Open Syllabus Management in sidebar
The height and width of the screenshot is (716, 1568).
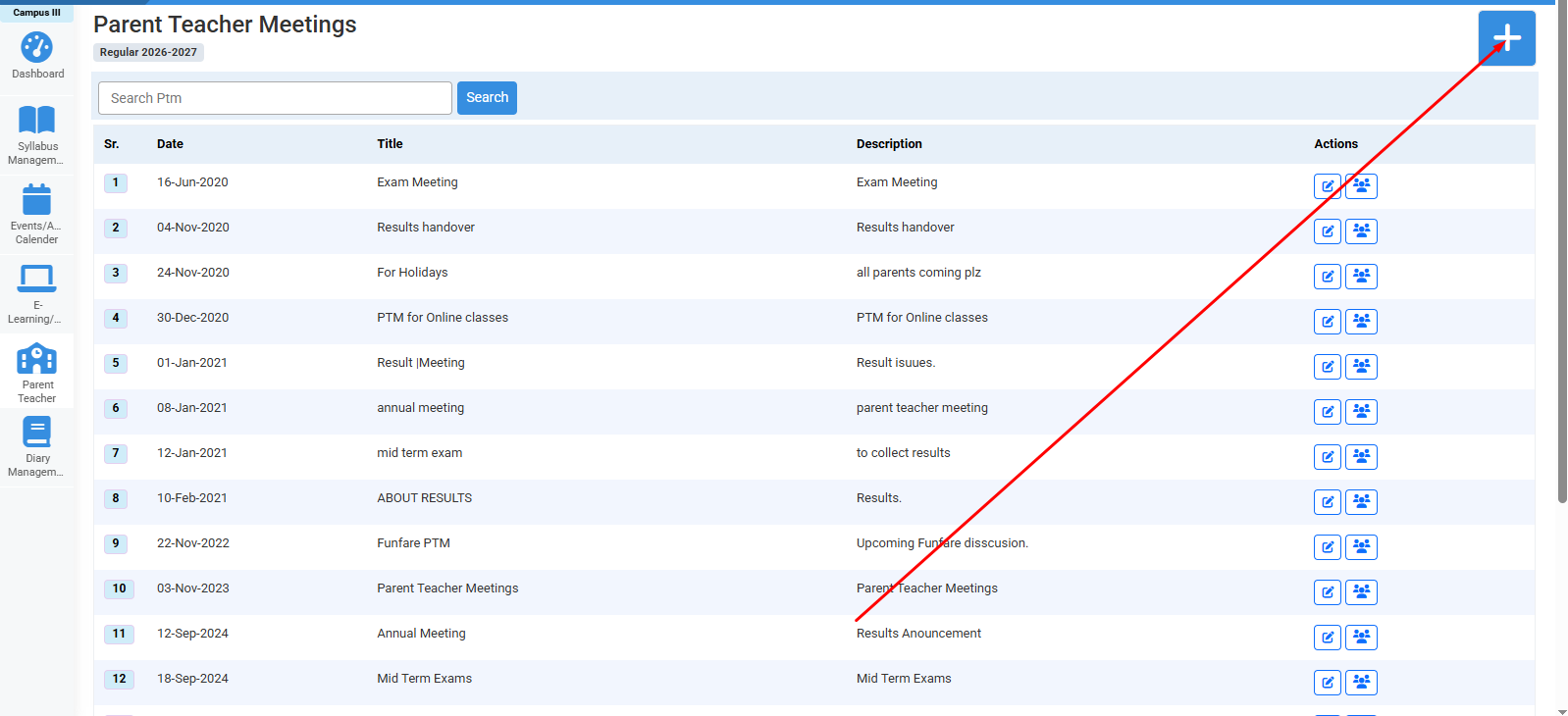37,135
